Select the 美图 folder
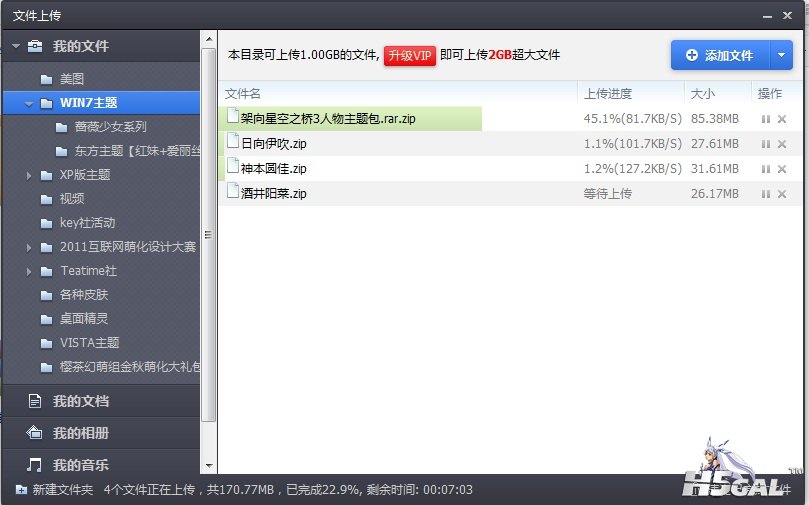Screen dimensions: 809x505 pyautogui.click(x=71, y=79)
